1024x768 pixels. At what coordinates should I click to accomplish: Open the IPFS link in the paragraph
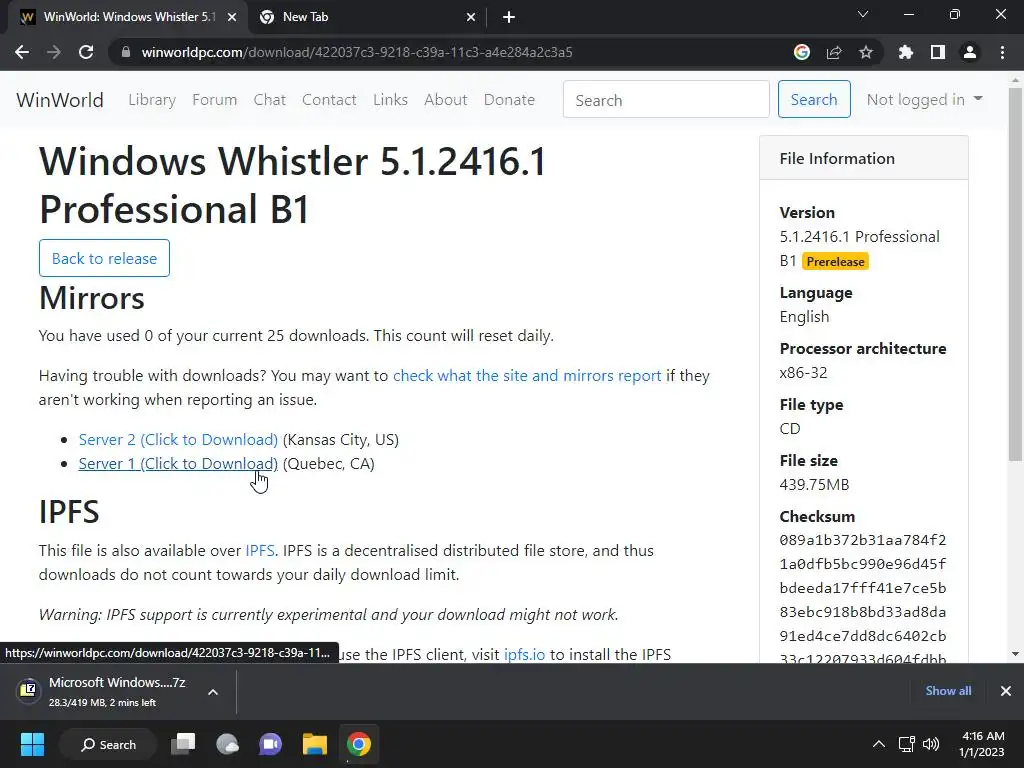(260, 551)
